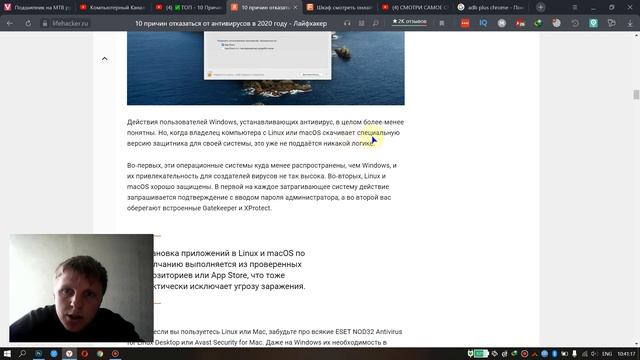
Task: Click the webcam overlay video
Action: (81, 288)
